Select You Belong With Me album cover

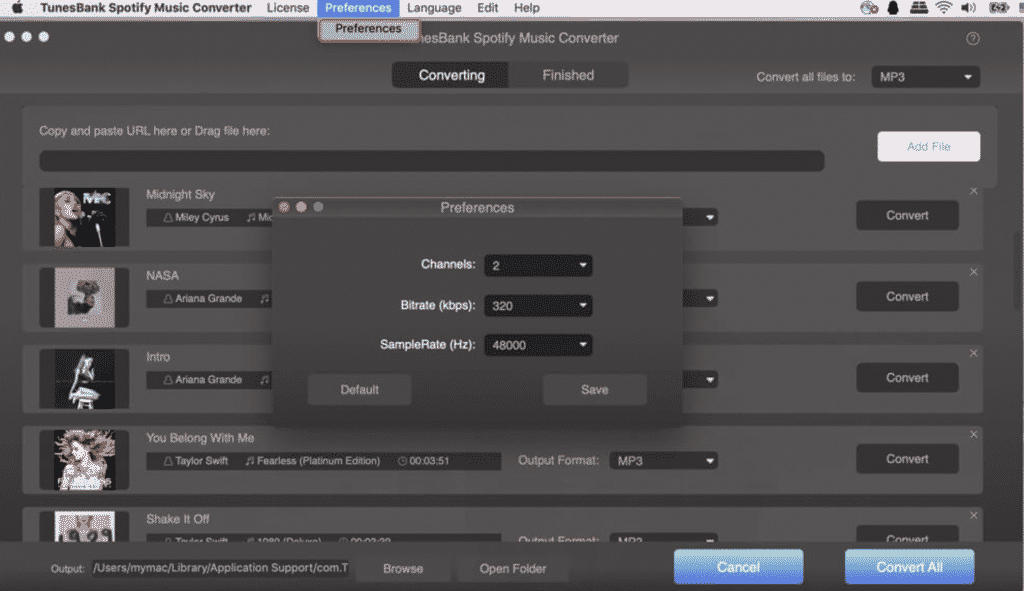point(84,460)
